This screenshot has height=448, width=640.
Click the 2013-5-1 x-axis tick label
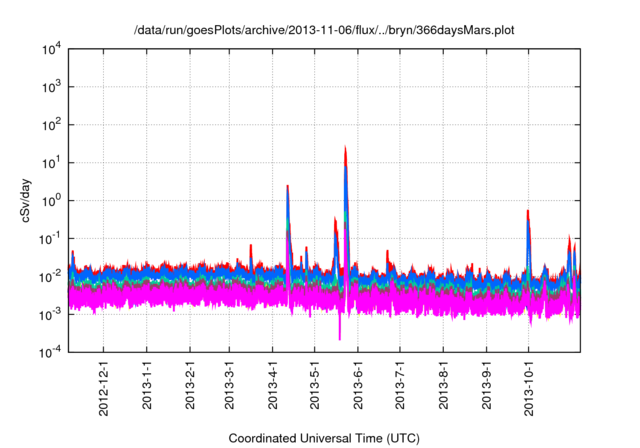(x=314, y=385)
